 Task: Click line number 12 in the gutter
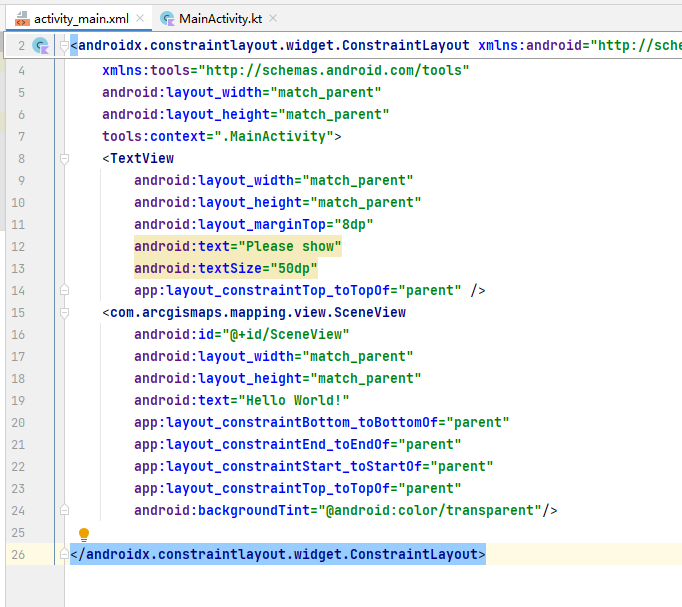point(18,247)
